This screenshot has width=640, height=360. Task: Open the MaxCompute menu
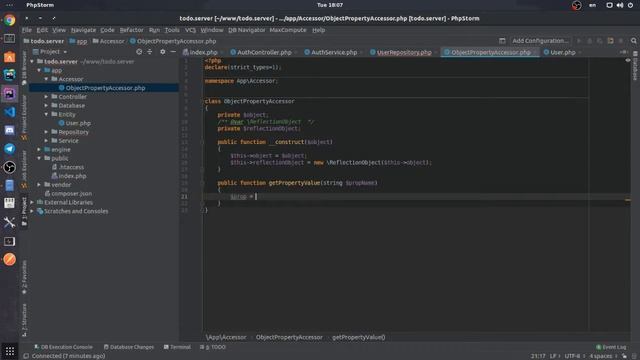point(288,30)
